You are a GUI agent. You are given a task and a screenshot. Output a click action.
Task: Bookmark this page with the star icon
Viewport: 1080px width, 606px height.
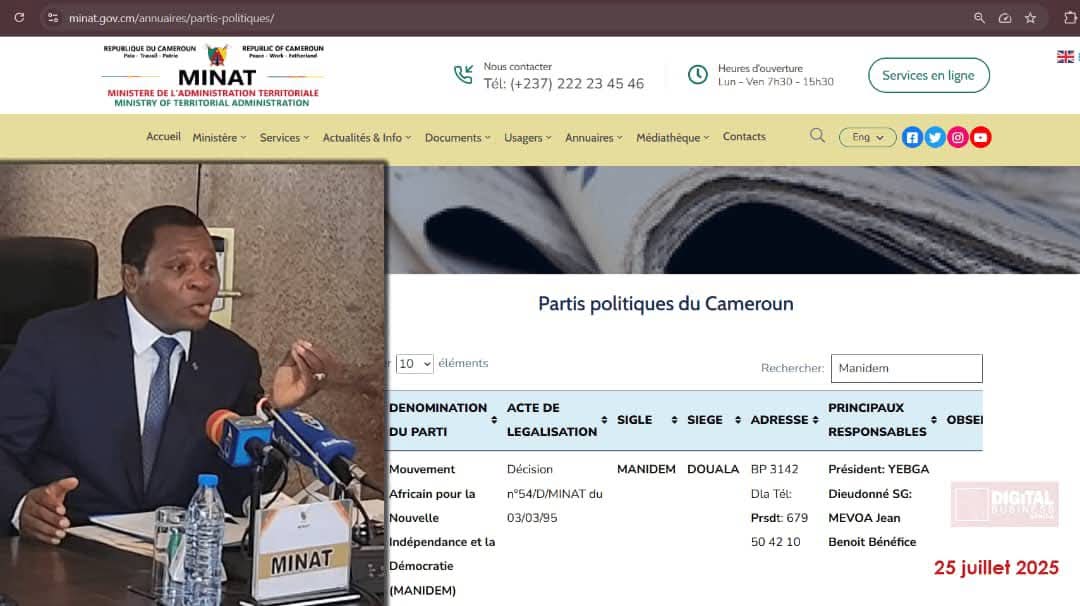point(1030,18)
